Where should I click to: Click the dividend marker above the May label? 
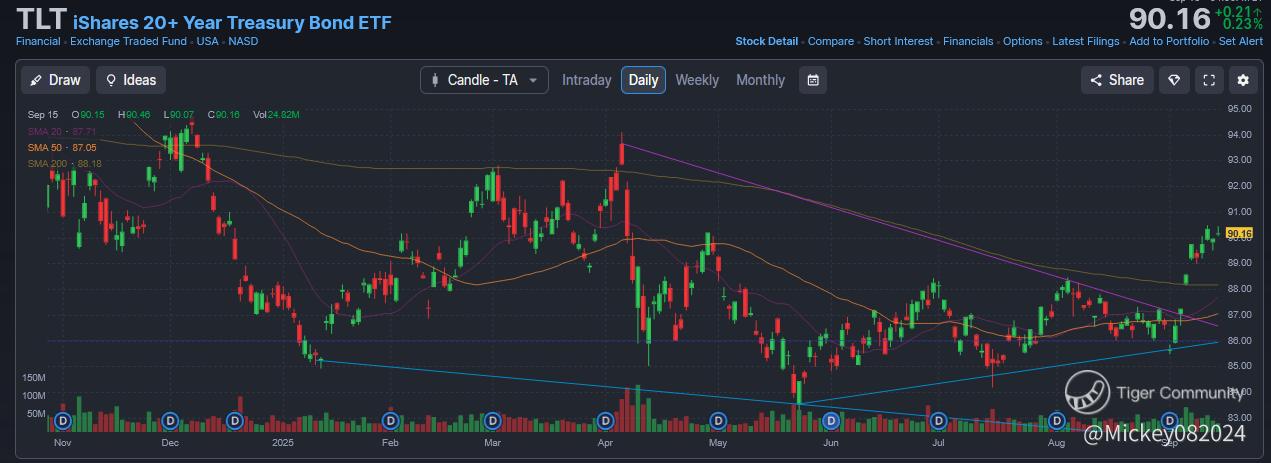pos(718,420)
